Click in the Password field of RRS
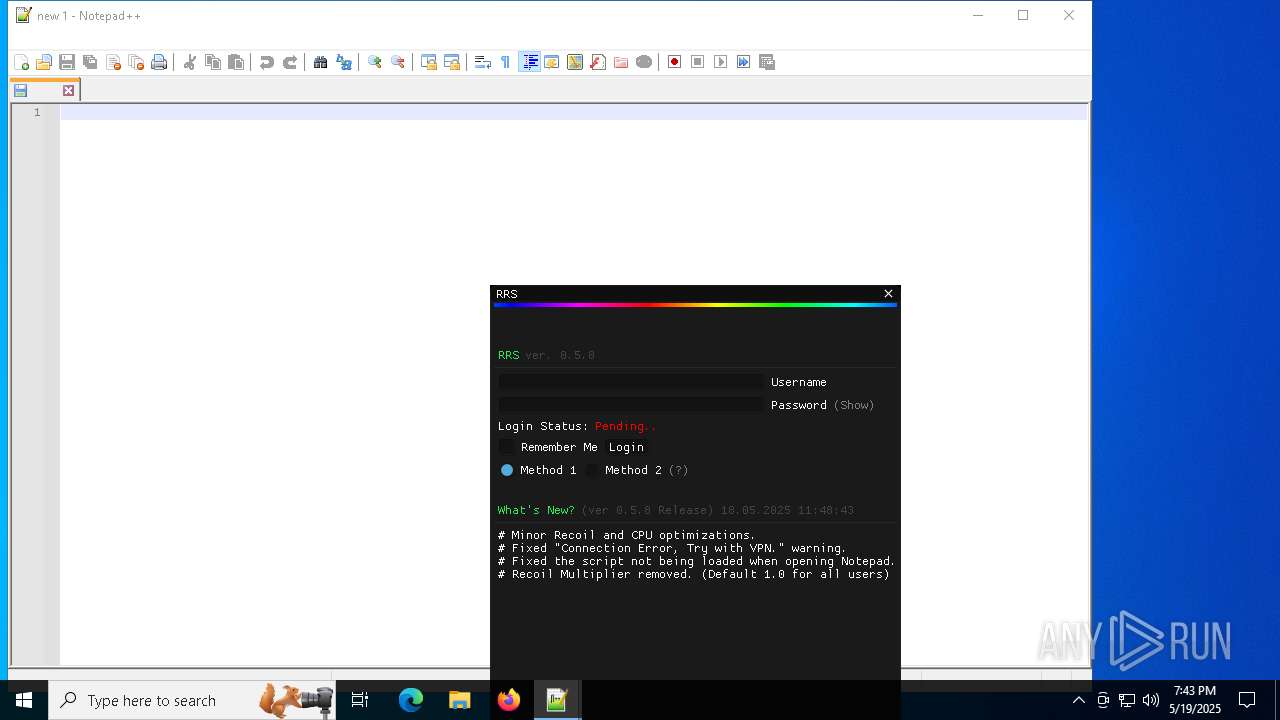 point(631,405)
